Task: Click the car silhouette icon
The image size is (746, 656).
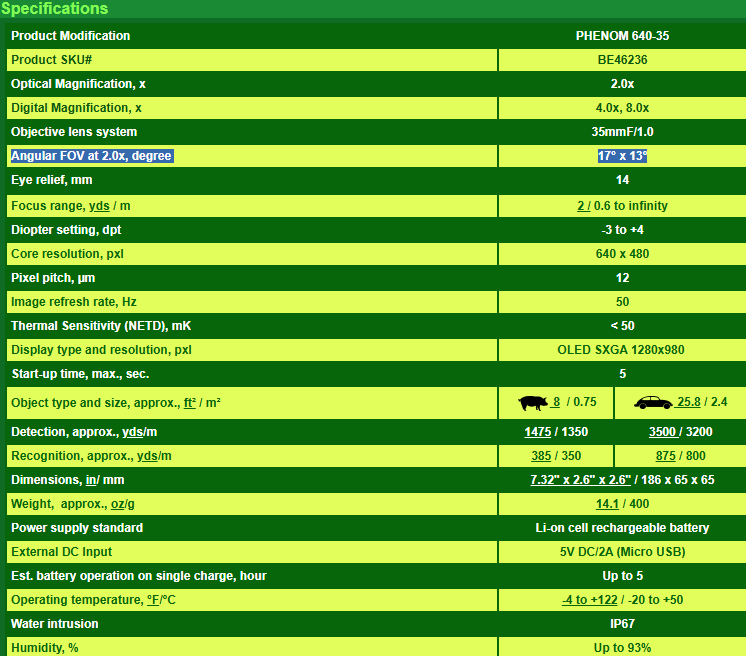Action: click(x=651, y=403)
